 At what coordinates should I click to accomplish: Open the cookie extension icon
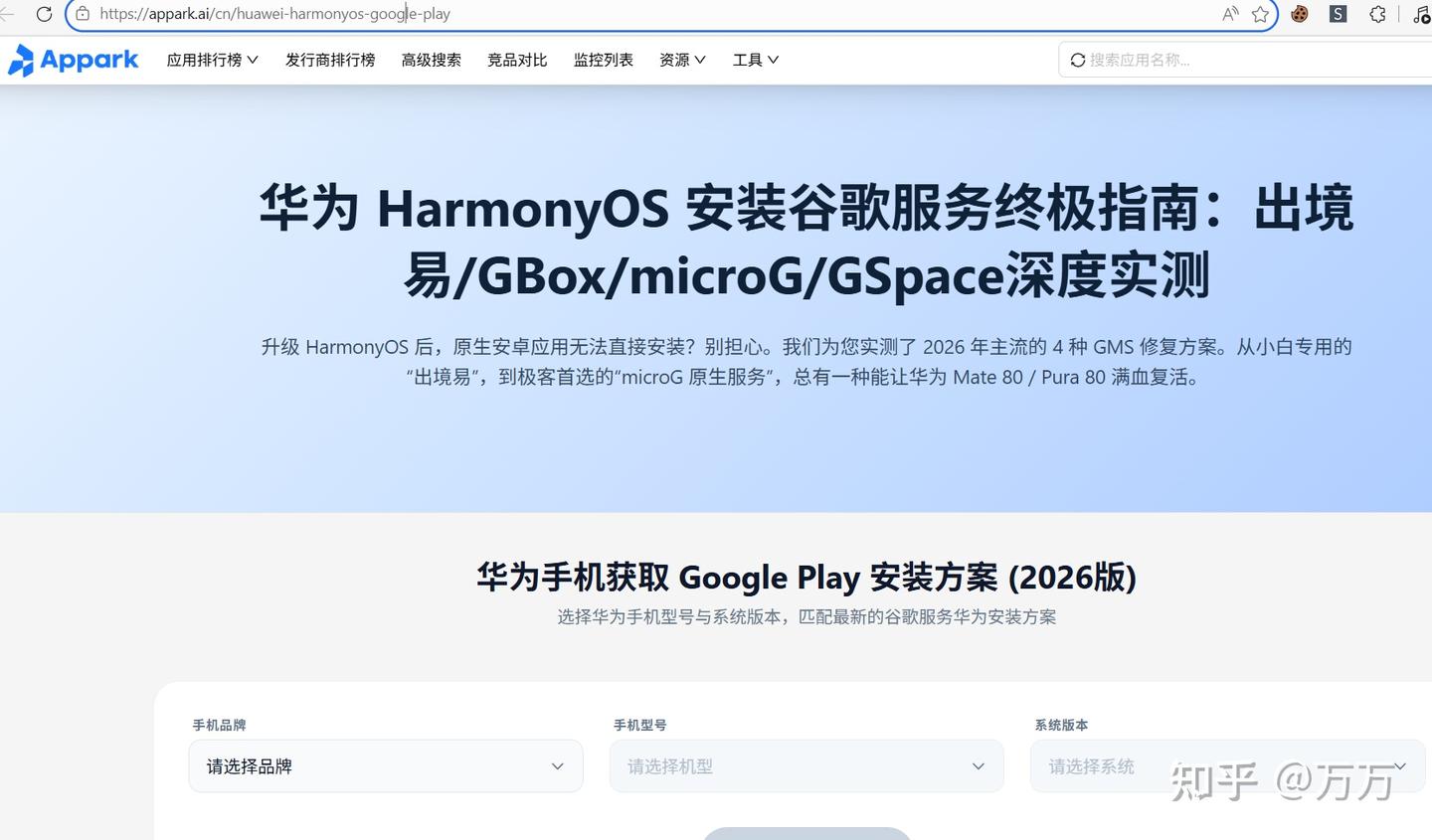pos(1299,14)
